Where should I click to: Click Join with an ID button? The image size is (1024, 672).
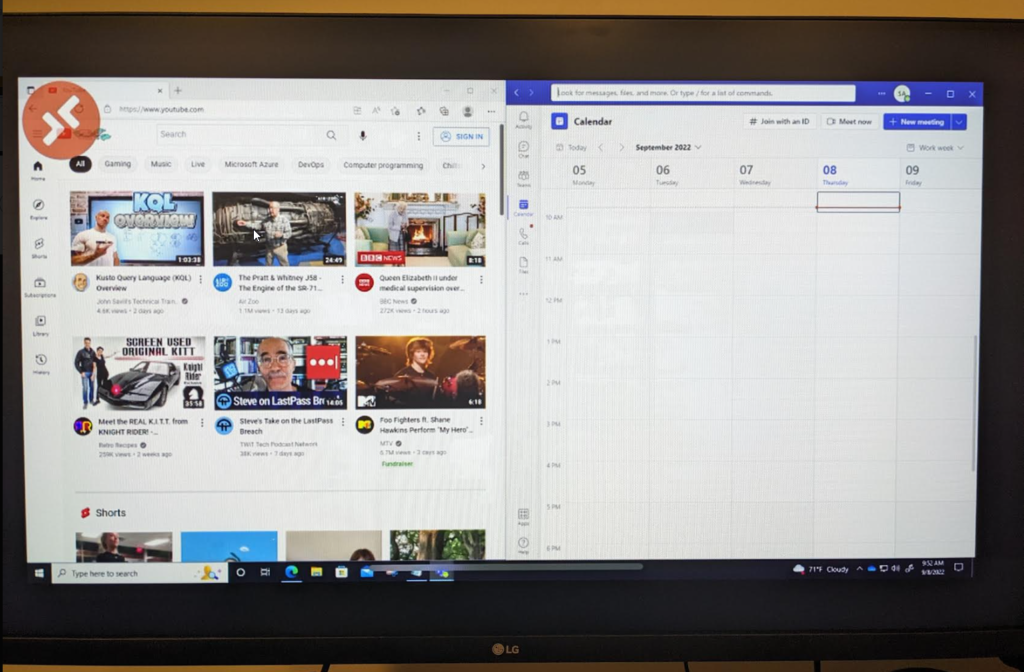779,121
